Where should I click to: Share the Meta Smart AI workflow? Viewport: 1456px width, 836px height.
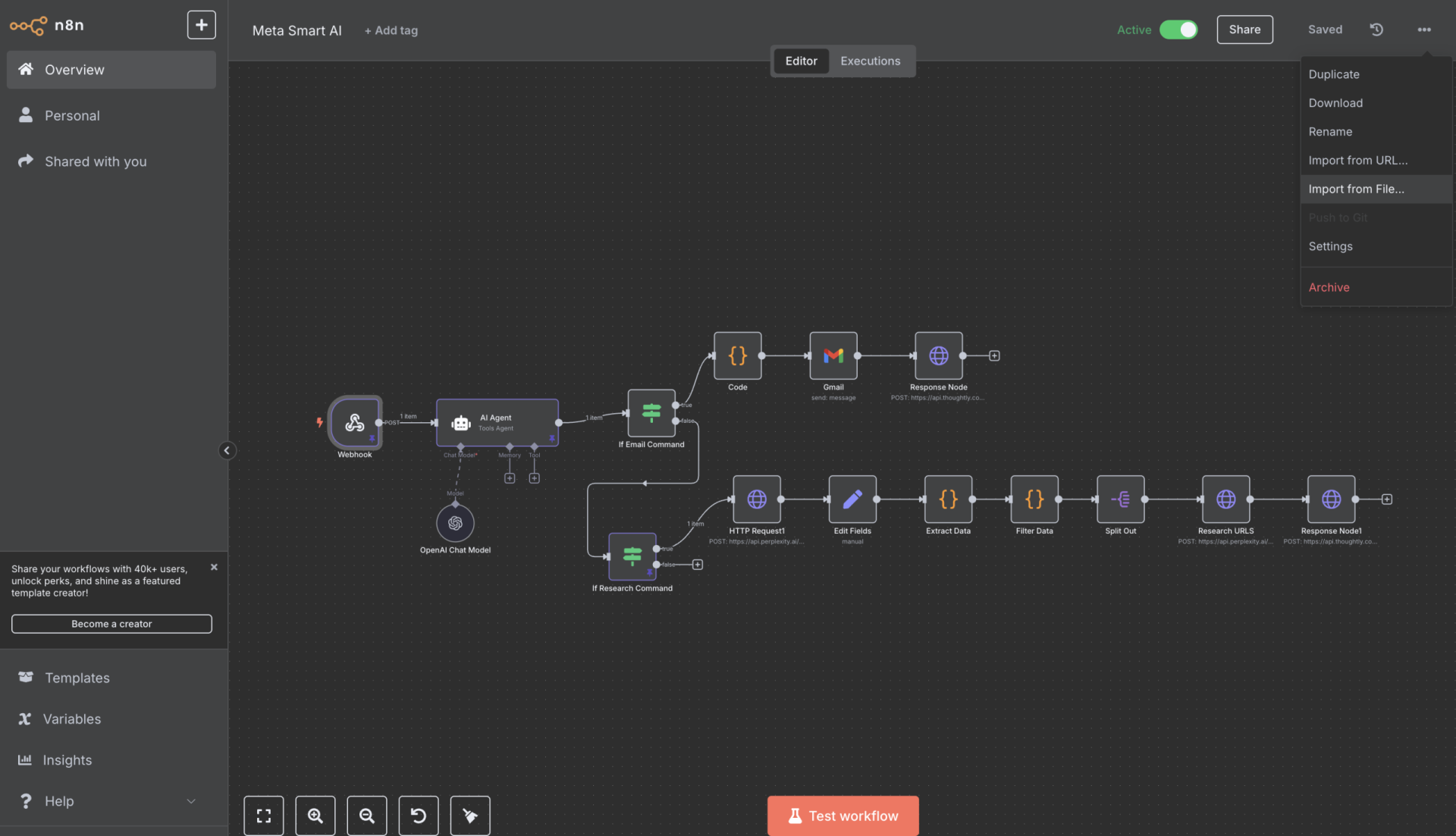(1244, 30)
